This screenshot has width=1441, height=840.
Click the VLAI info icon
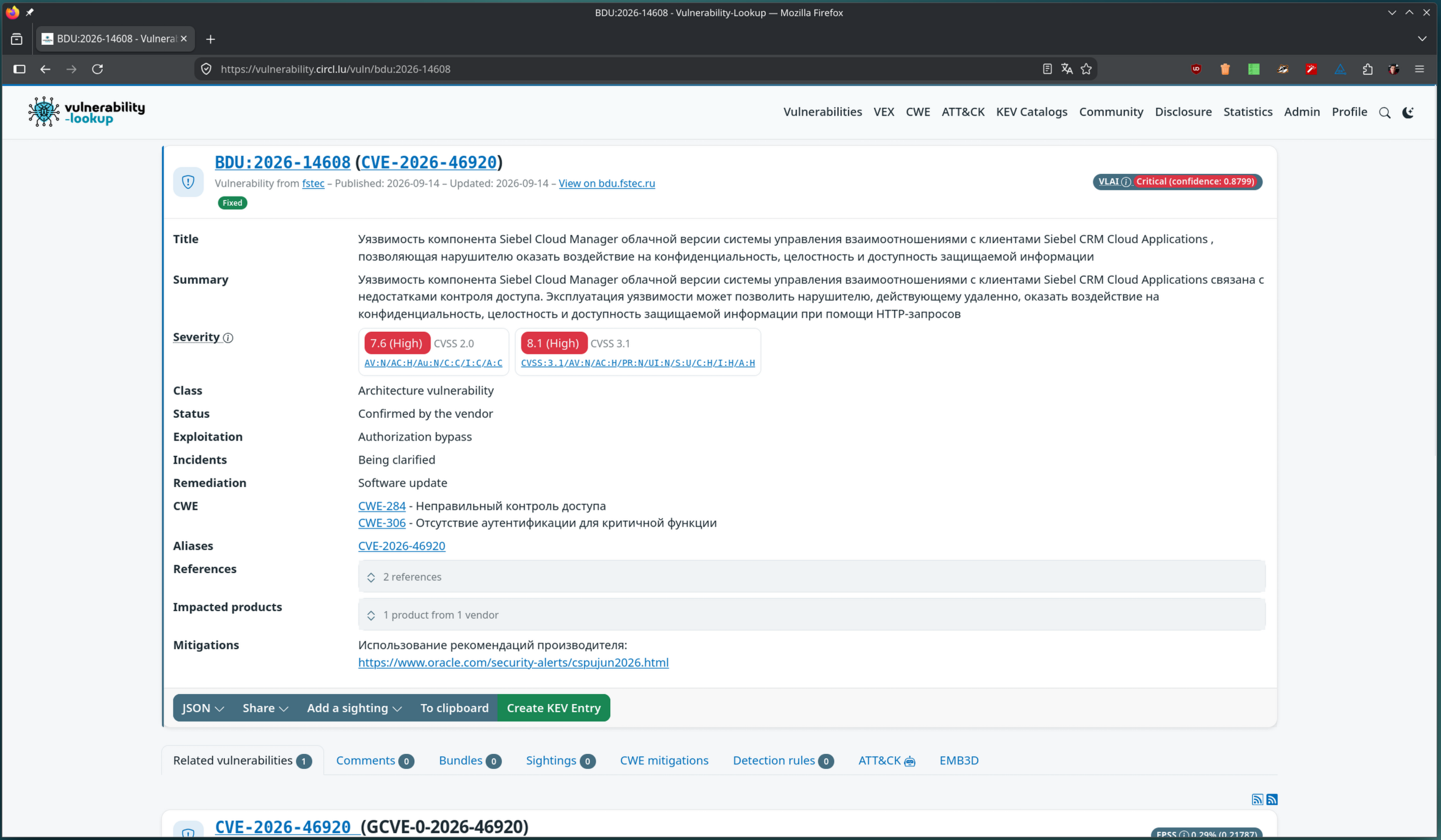1126,182
